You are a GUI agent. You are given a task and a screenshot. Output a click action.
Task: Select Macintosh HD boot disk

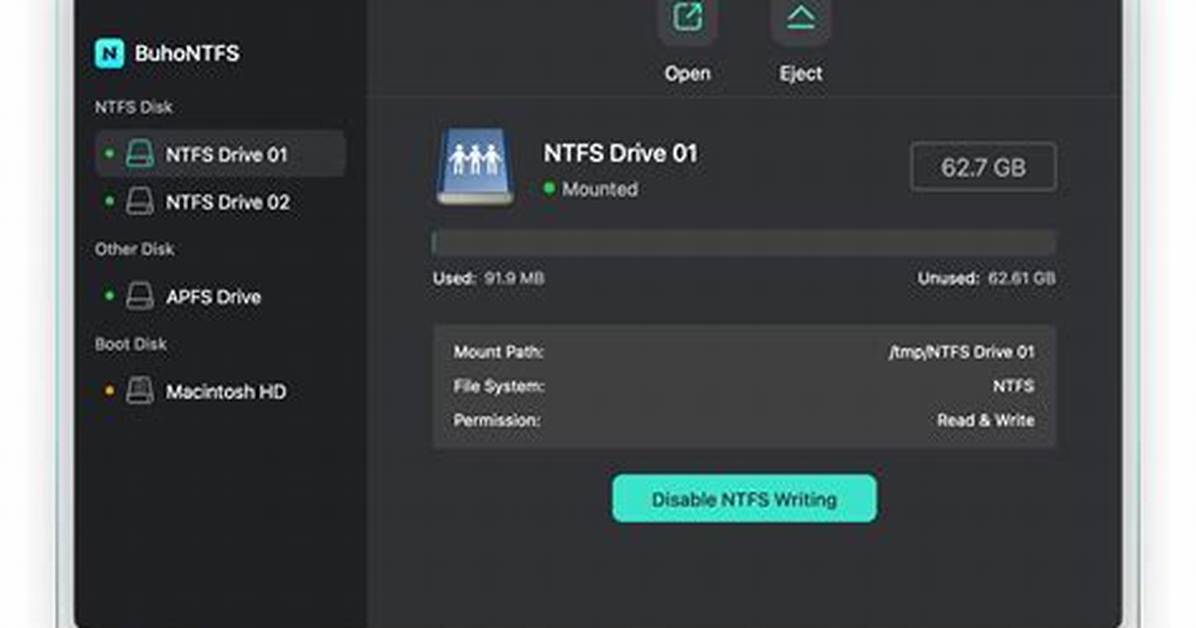point(220,391)
